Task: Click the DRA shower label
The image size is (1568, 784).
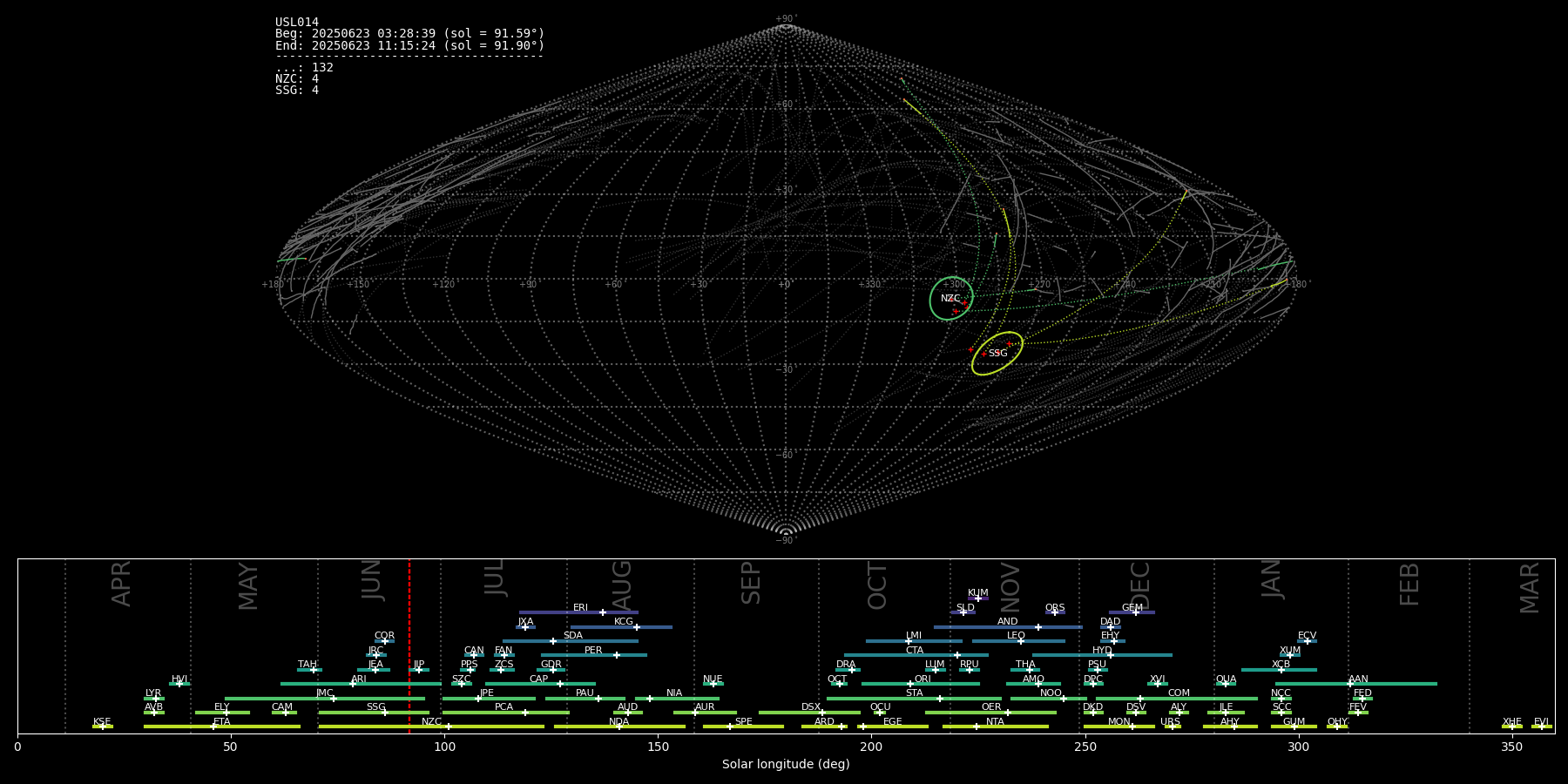Action: [846, 665]
